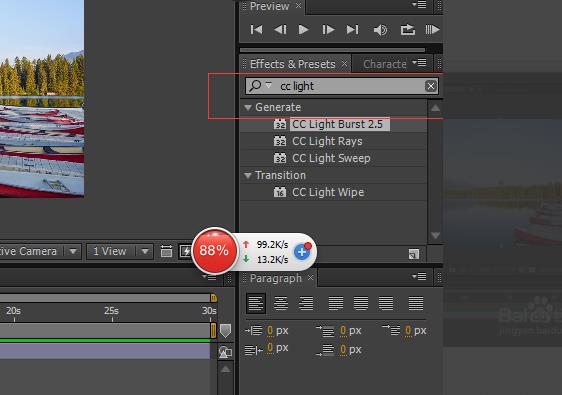Open the Preview panel options menu
Image resolution: width=562 pixels, height=395 pixels.
pos(419,5)
